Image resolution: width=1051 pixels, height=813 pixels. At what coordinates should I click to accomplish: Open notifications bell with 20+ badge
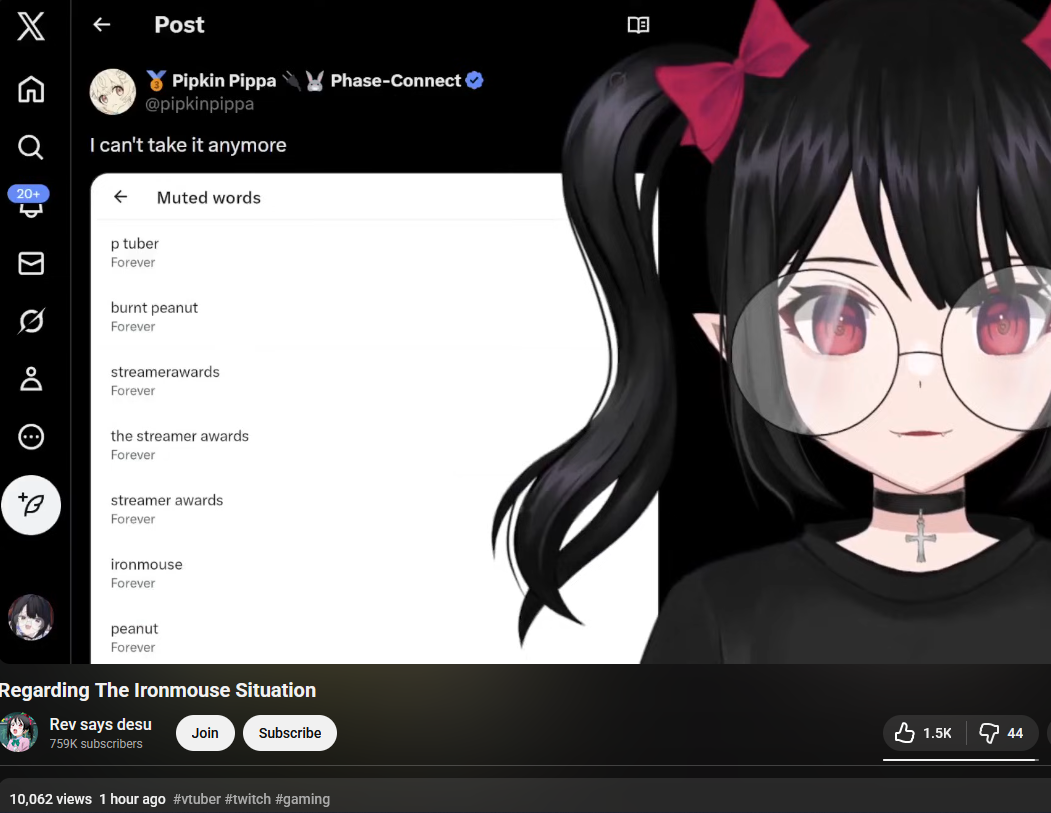[29, 202]
